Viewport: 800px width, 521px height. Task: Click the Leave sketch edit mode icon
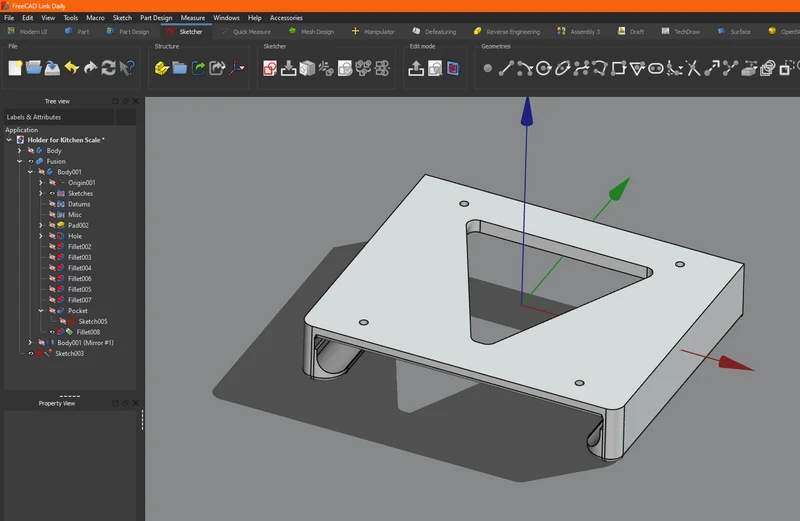point(416,68)
